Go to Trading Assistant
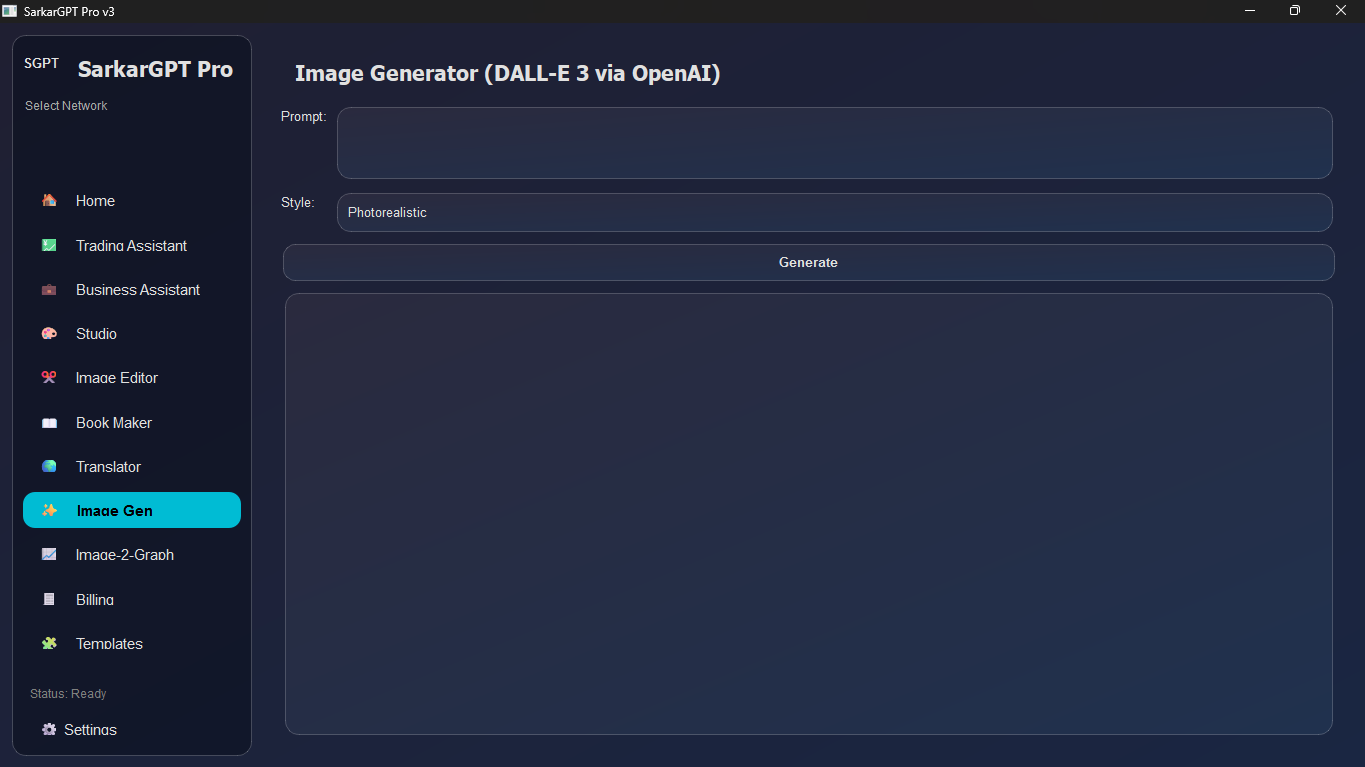 click(x=132, y=245)
